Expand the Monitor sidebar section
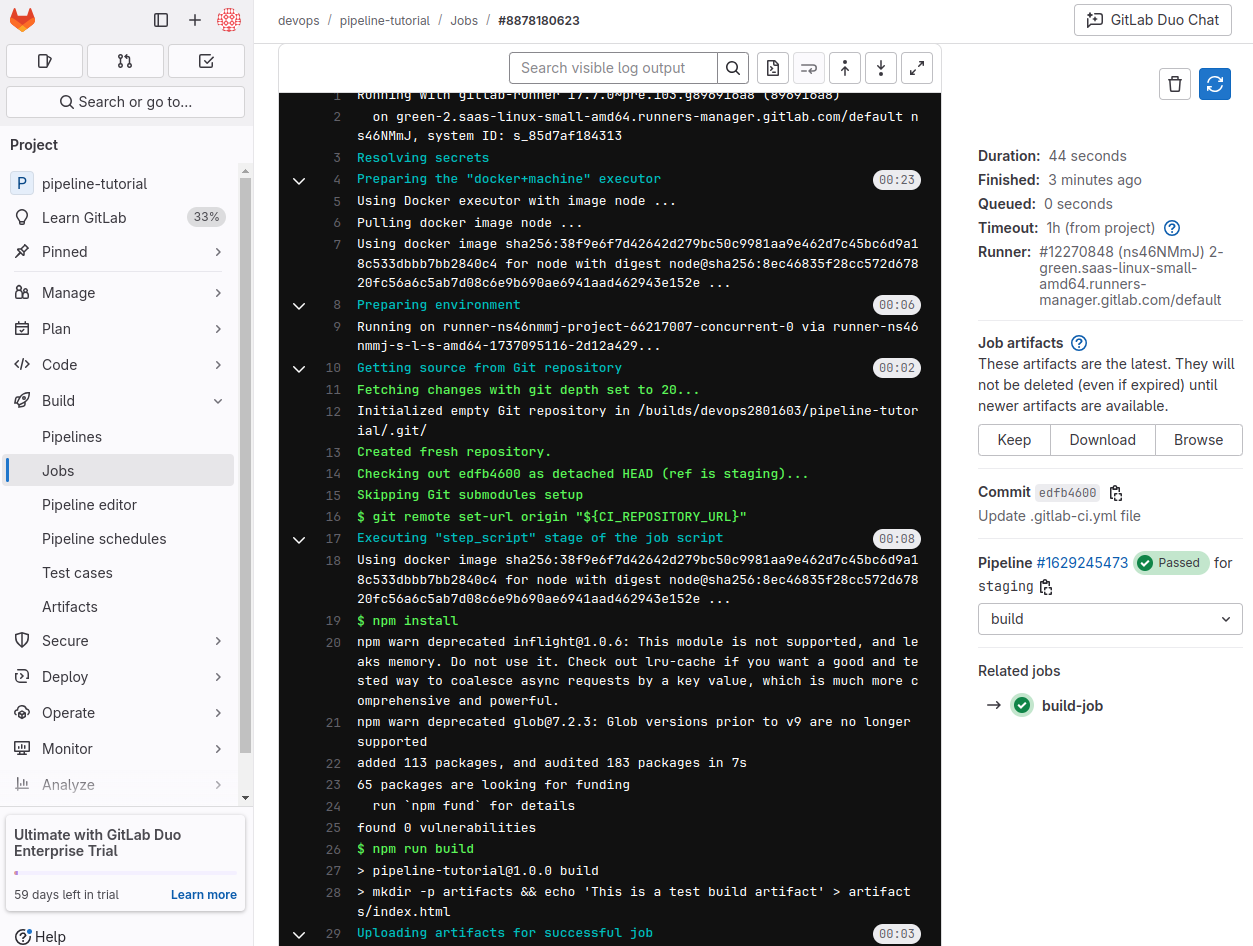The width and height of the screenshot is (1253, 946). click(x=120, y=749)
